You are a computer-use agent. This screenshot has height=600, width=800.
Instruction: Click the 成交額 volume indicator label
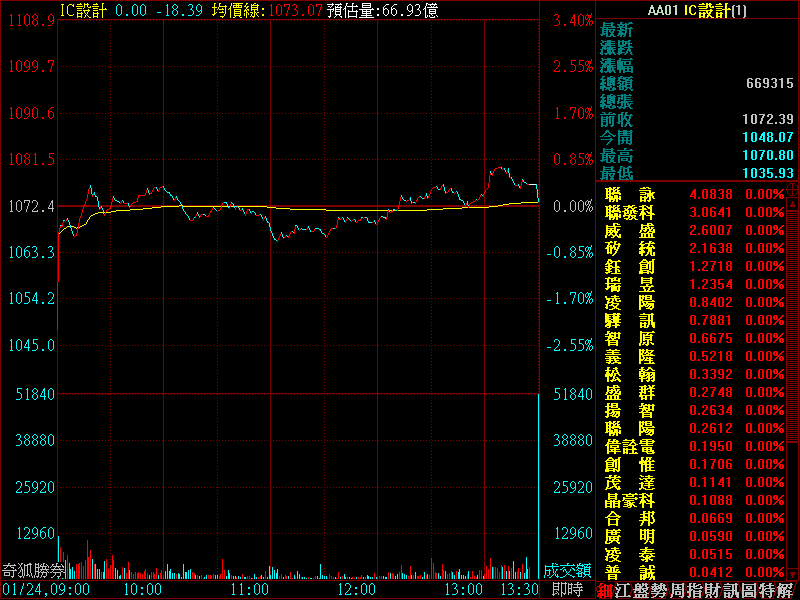coord(567,571)
